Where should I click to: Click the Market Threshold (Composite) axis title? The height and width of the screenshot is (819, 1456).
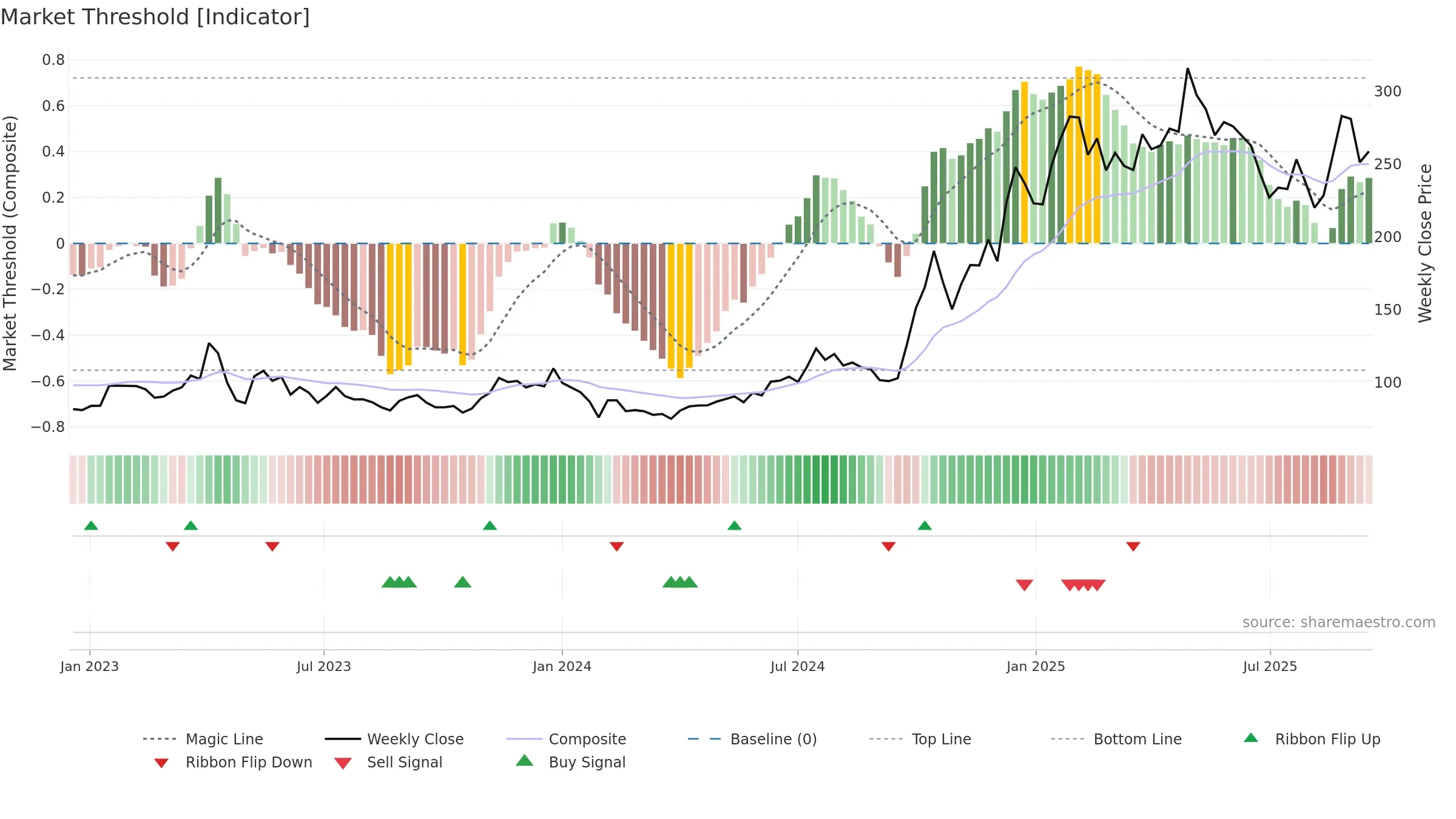tap(10, 243)
